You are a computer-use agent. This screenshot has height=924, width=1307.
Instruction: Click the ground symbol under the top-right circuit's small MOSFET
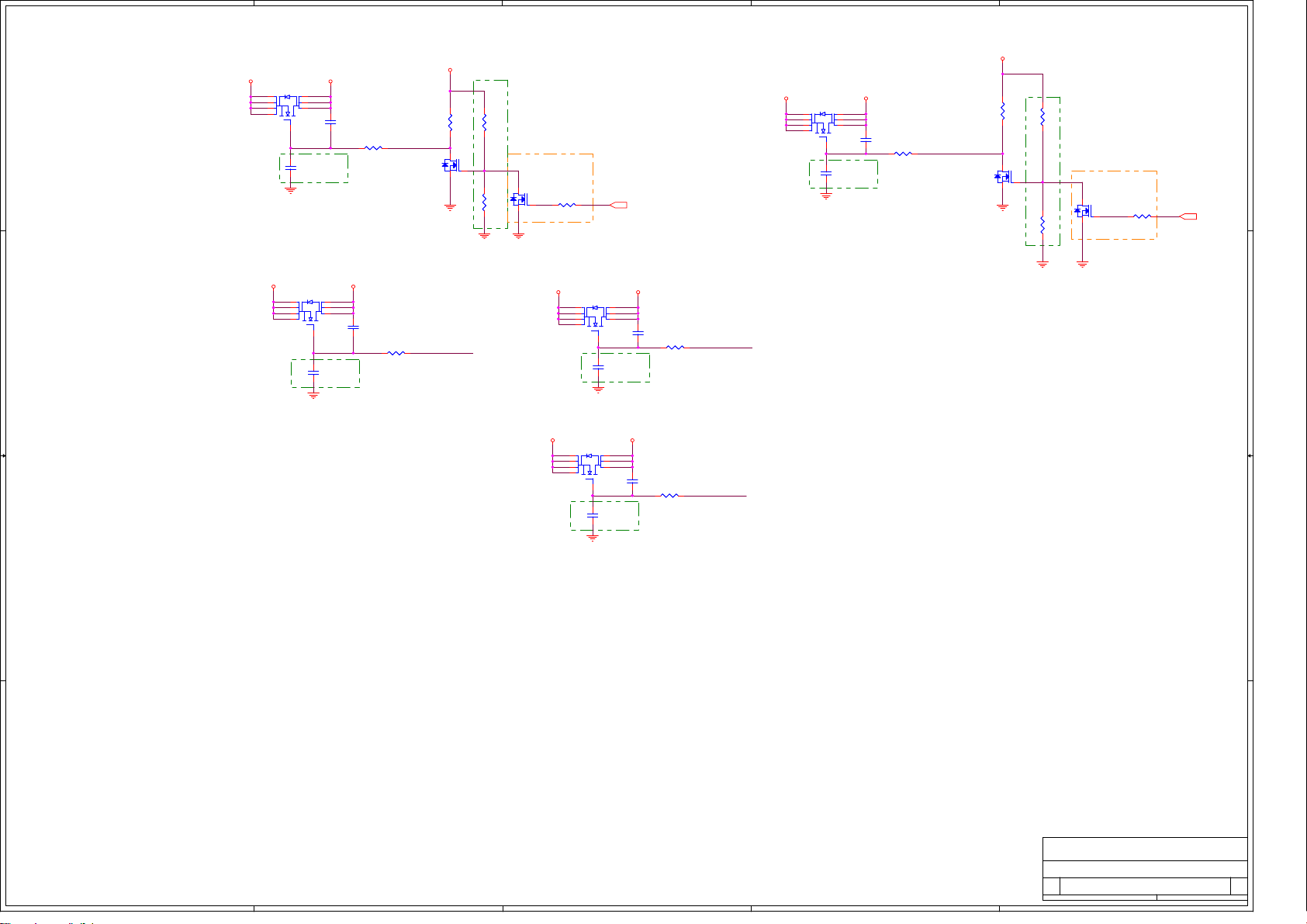pyautogui.click(x=1002, y=206)
